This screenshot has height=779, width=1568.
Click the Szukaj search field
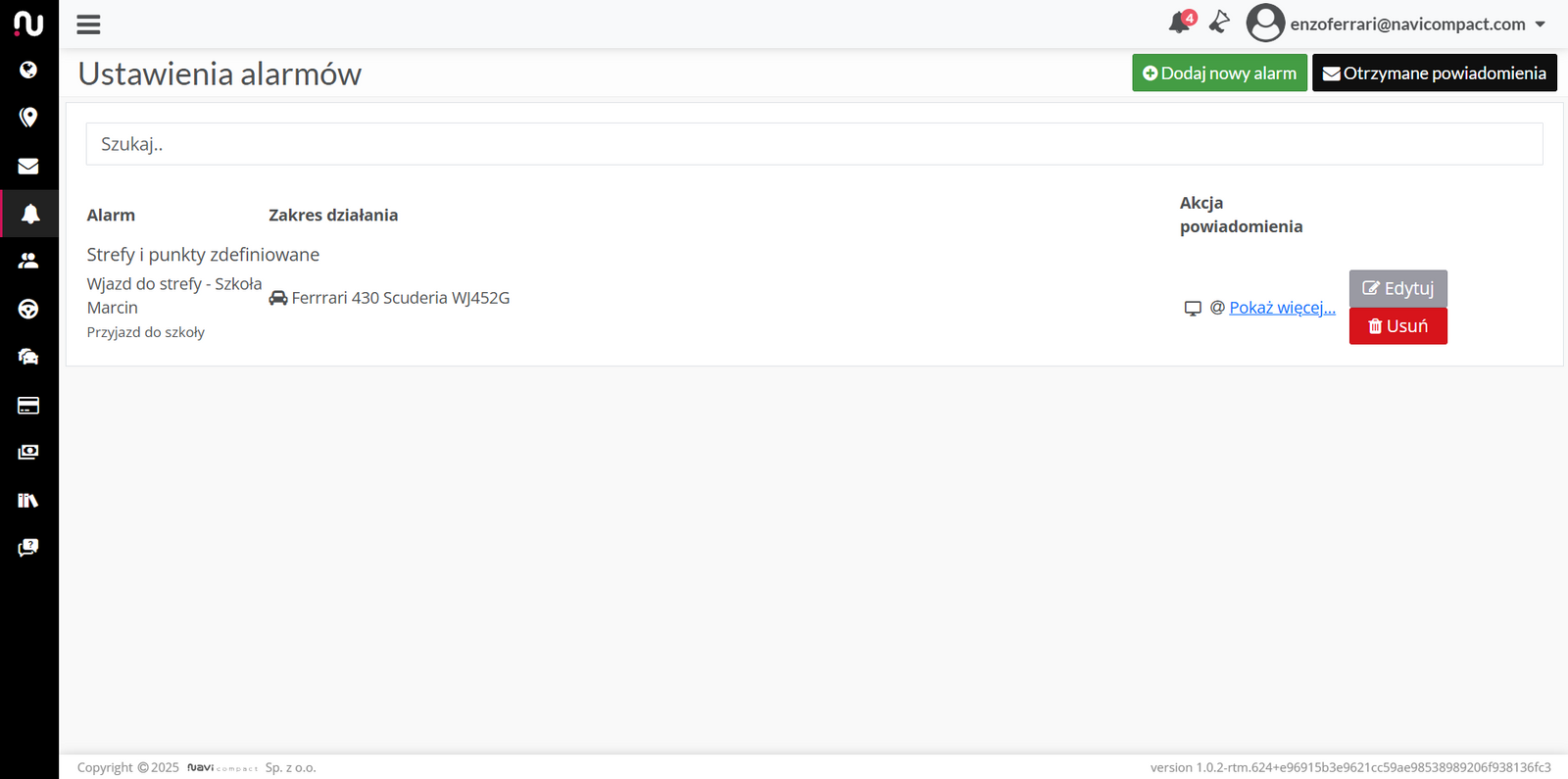point(813,144)
